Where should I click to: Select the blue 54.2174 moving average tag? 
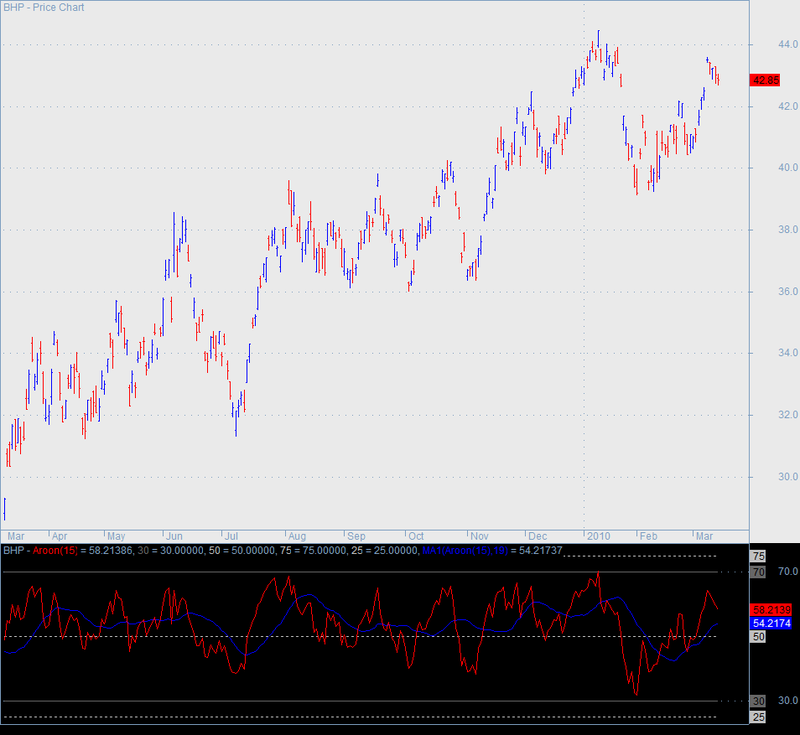(771, 623)
